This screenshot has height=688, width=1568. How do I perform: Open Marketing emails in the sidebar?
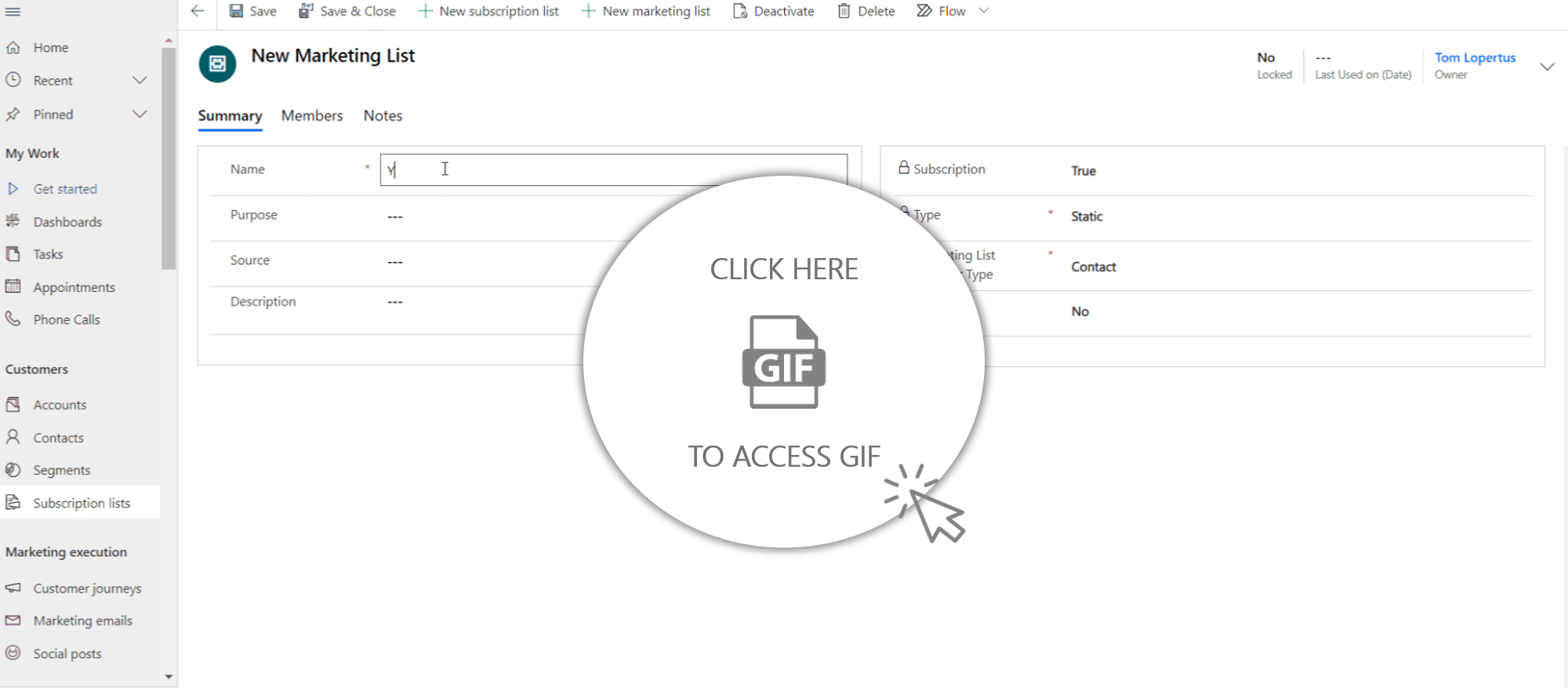click(82, 621)
